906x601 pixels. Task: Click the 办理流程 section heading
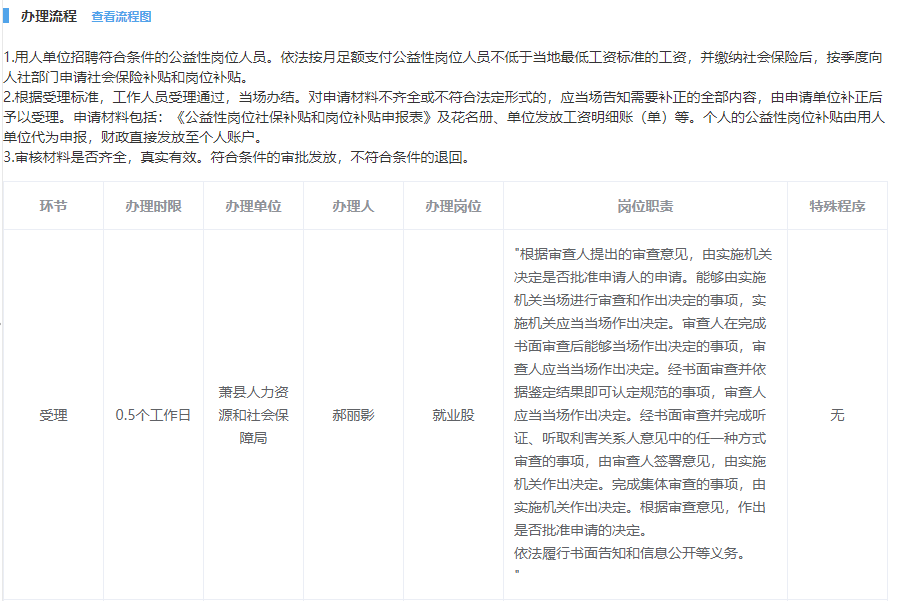(49, 16)
